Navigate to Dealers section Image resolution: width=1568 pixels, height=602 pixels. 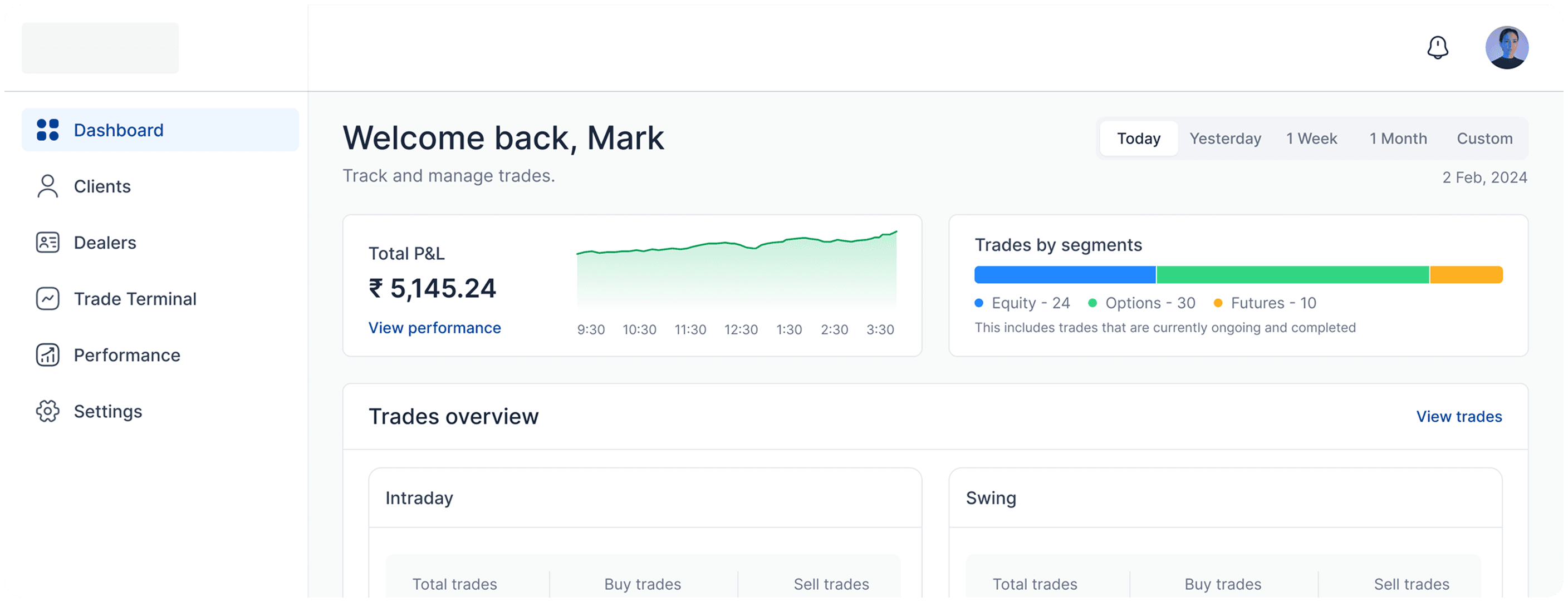click(160, 243)
